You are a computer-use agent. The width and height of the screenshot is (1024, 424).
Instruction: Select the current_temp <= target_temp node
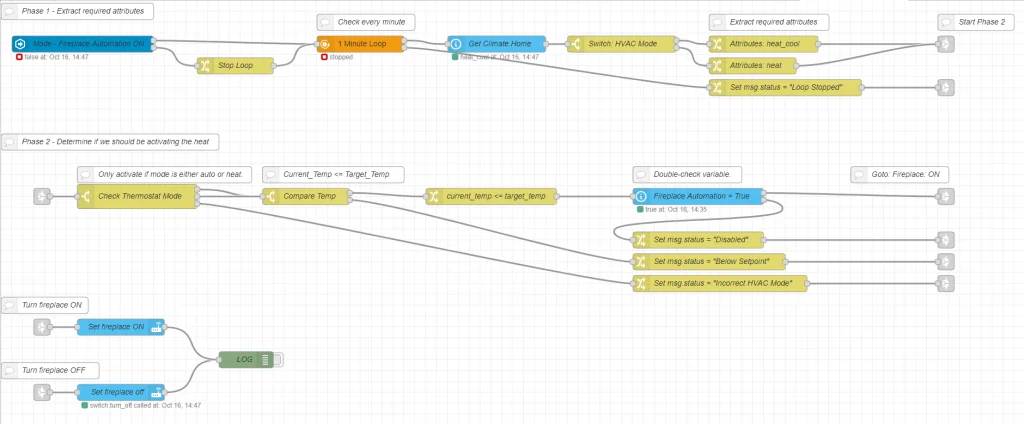pyautogui.click(x=491, y=196)
